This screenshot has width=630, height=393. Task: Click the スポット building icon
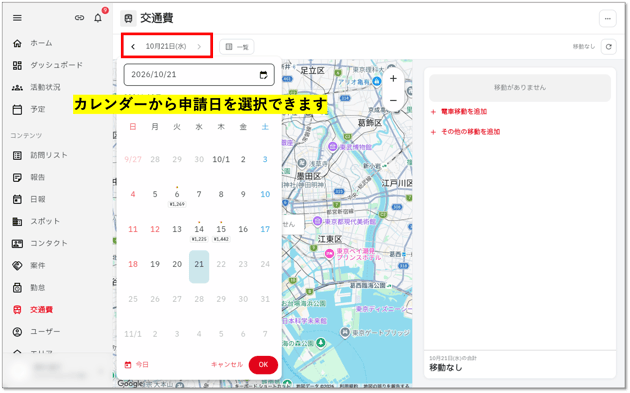pos(17,221)
